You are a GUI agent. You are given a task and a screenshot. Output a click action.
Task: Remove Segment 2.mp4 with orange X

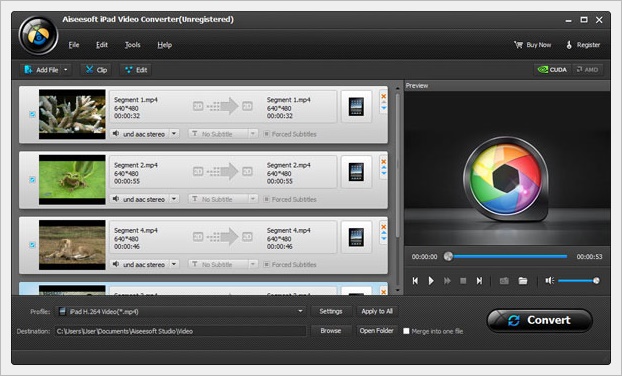[384, 161]
